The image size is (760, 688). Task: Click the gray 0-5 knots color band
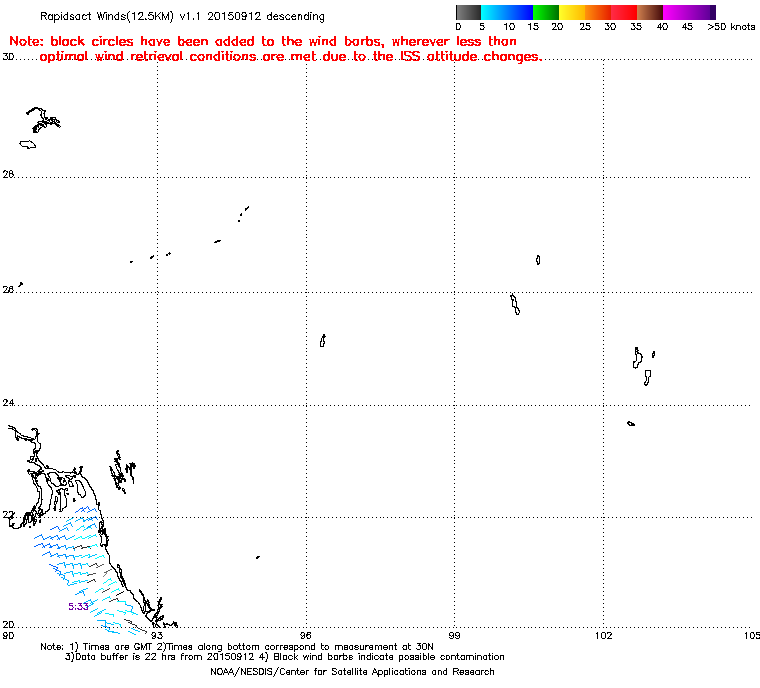(x=468, y=12)
